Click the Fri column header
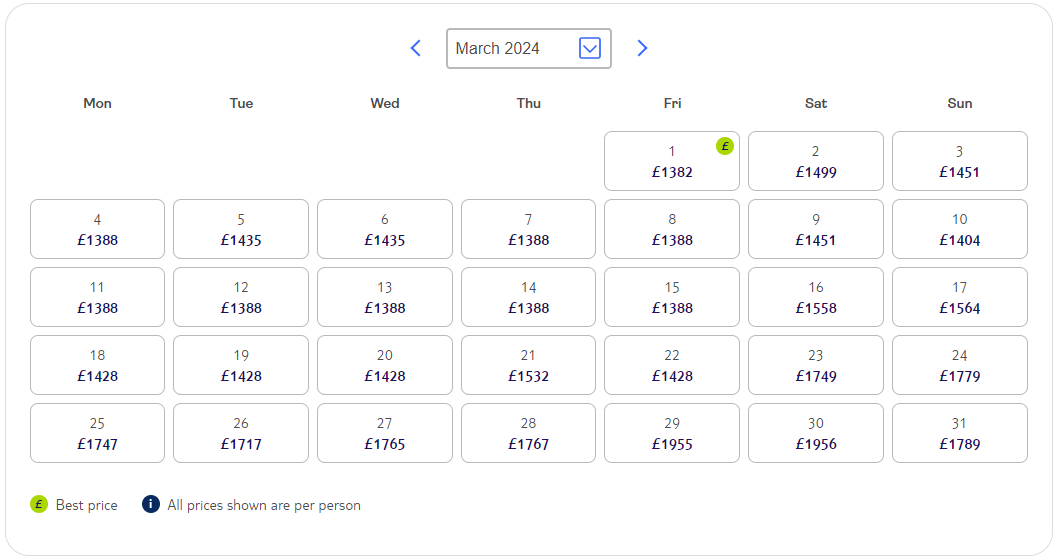Viewport: 1055px width, 559px height. point(672,103)
